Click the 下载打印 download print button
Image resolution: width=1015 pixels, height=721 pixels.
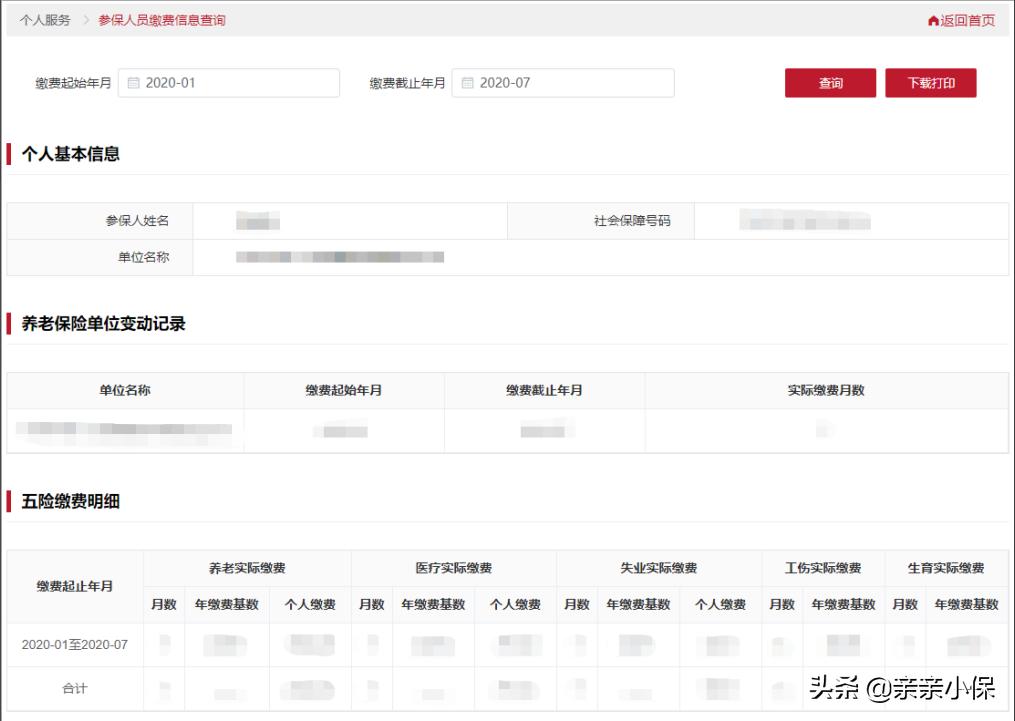930,83
